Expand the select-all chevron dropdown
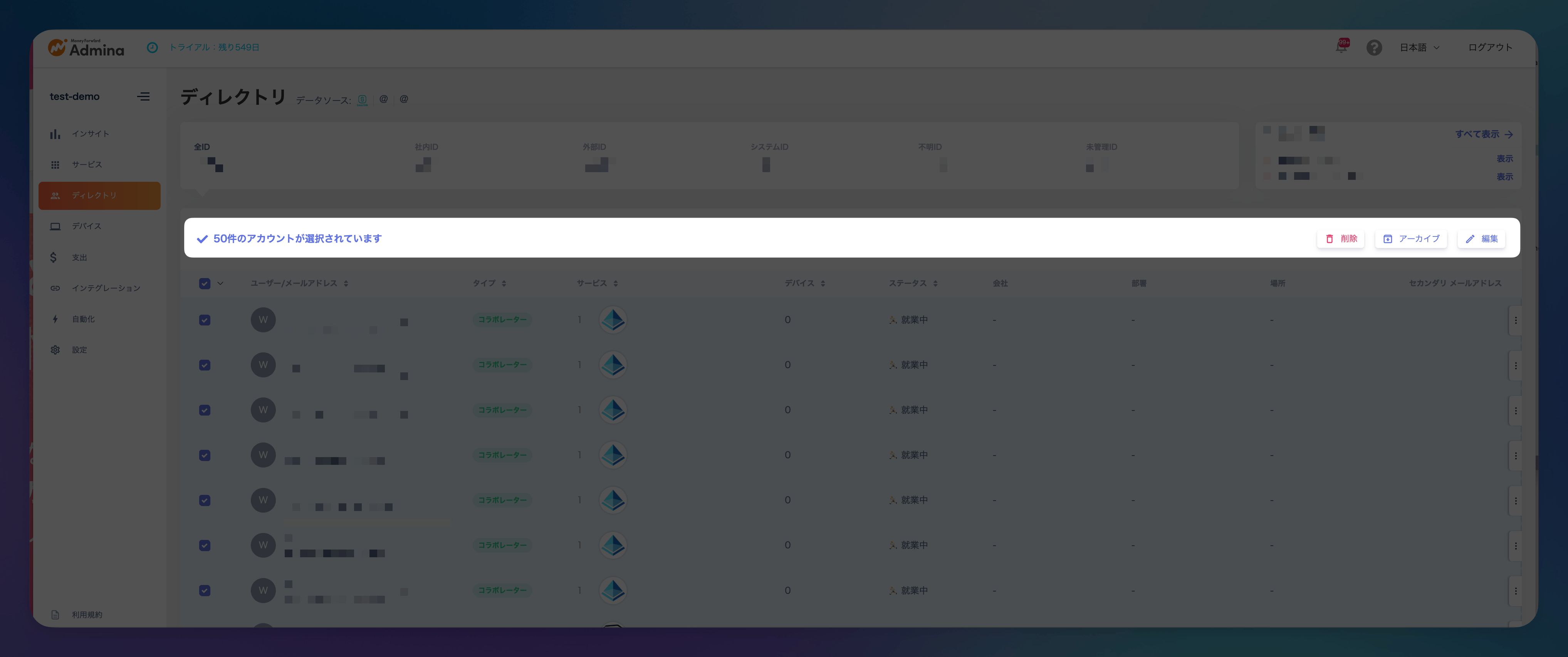Viewport: 1568px width, 657px height. click(220, 283)
